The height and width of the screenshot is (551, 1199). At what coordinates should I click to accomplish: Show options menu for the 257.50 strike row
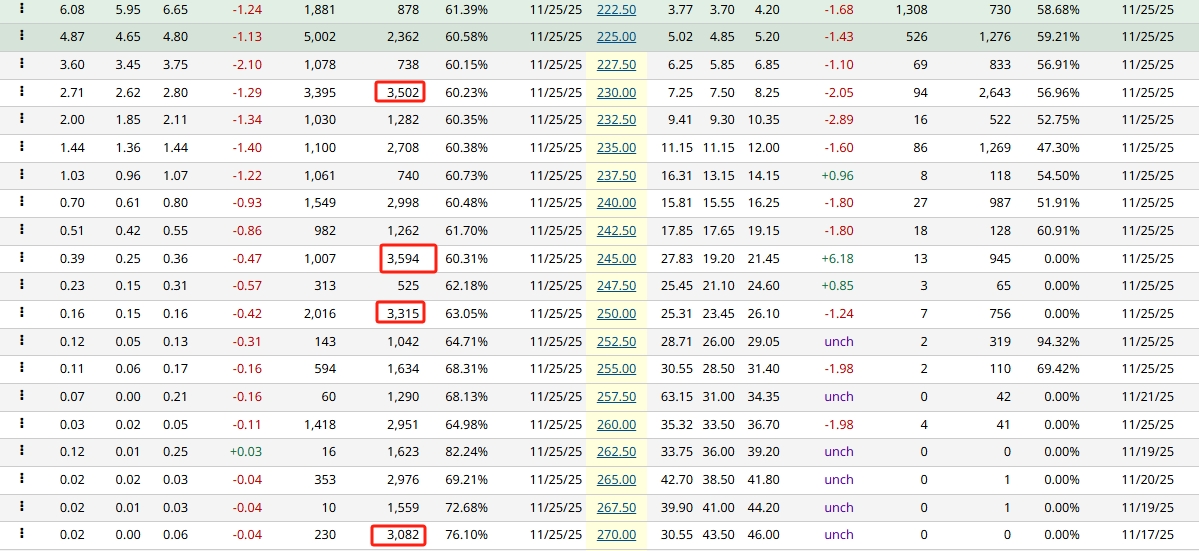point(21,396)
